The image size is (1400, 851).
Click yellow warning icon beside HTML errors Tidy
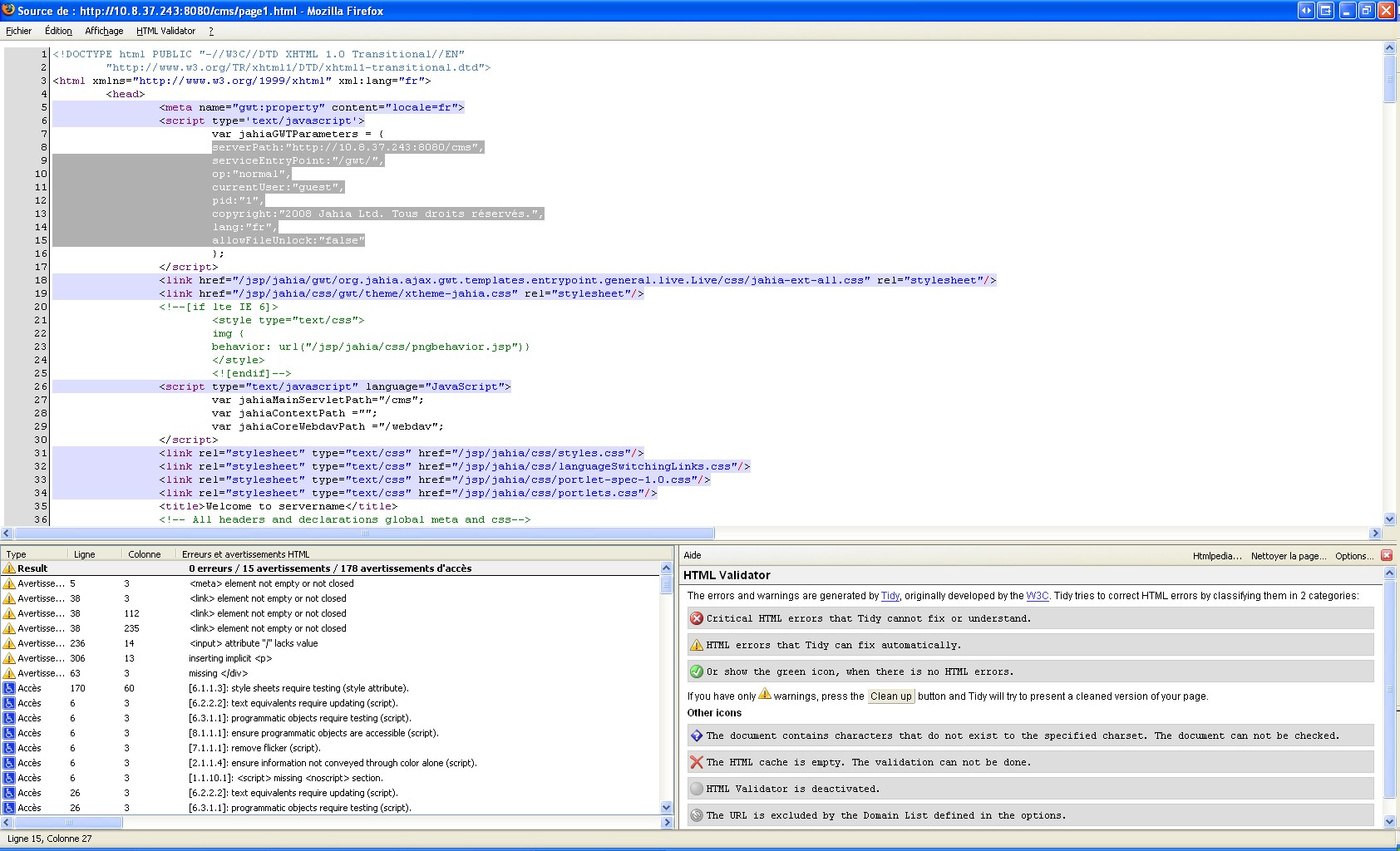(x=697, y=645)
